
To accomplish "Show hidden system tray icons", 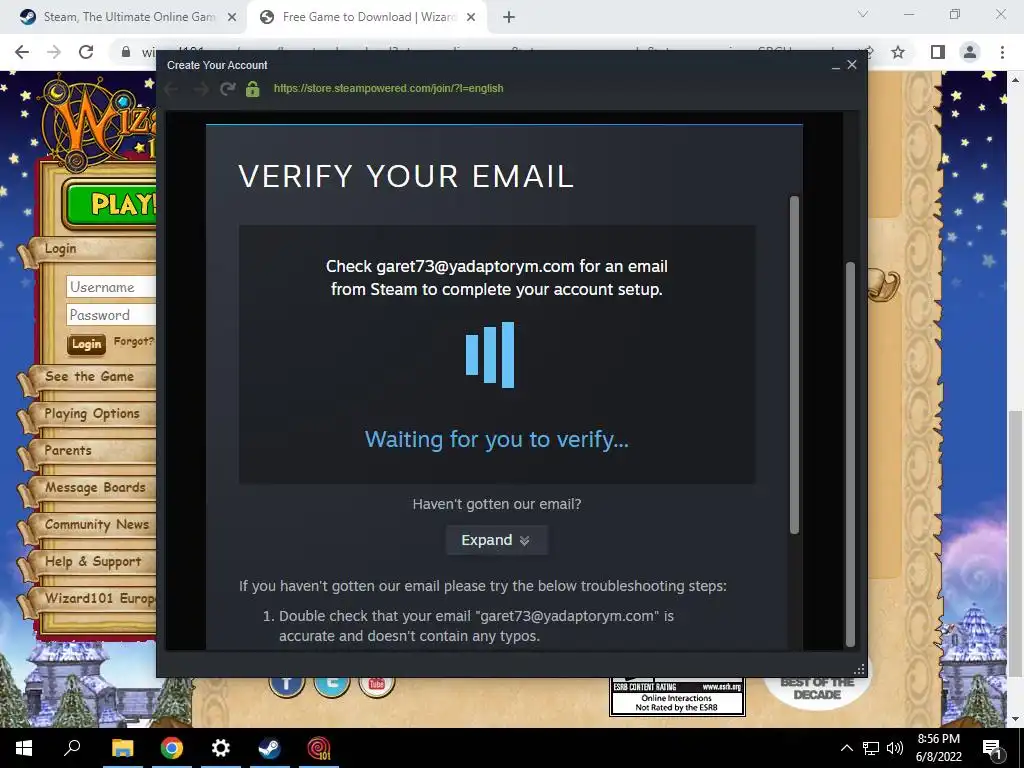I will [x=846, y=748].
